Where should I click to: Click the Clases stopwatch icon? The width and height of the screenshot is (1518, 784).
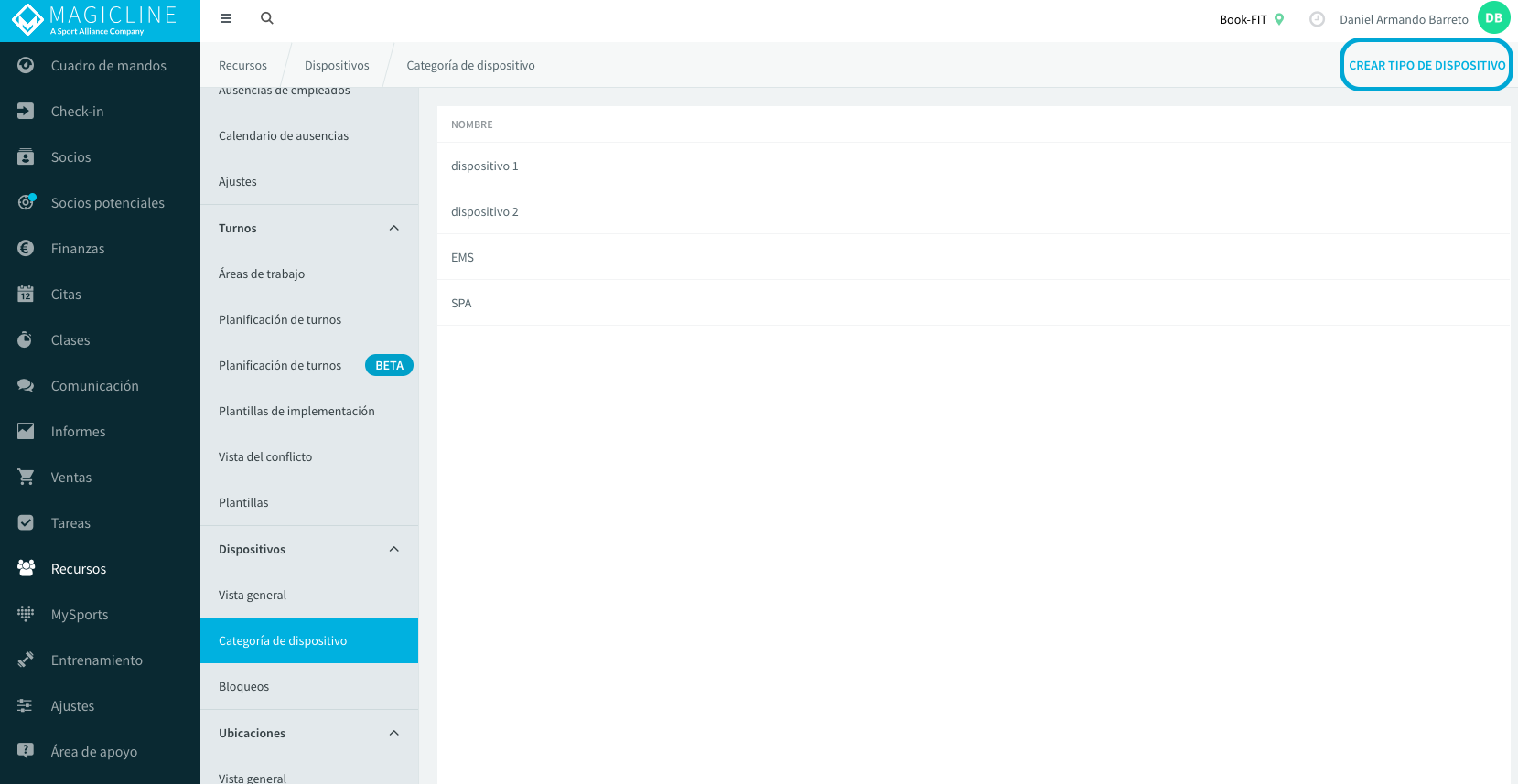[26, 339]
